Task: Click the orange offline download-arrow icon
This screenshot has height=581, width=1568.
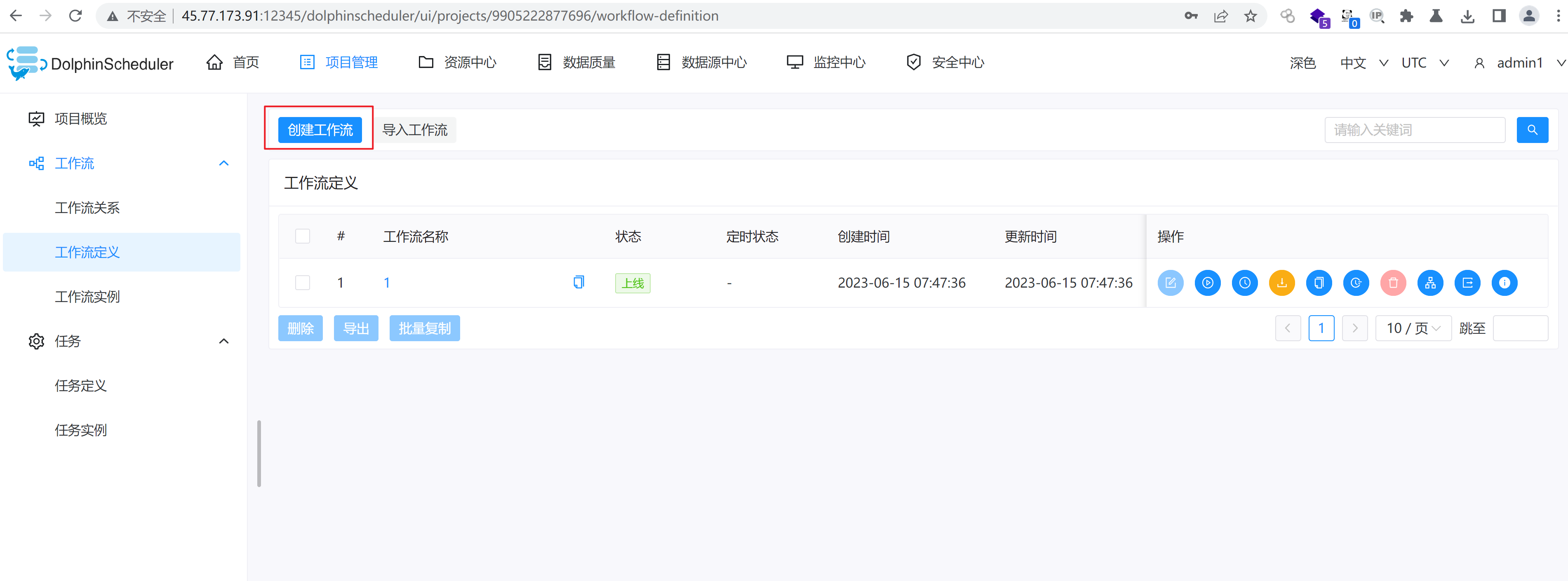Action: [x=1281, y=283]
